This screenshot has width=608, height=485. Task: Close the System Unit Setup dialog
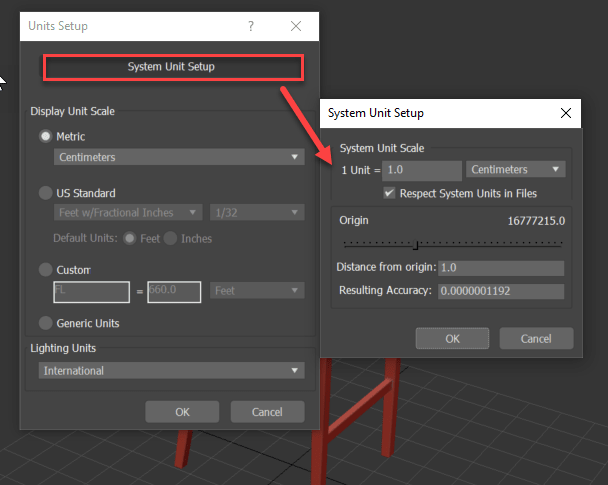[x=566, y=113]
